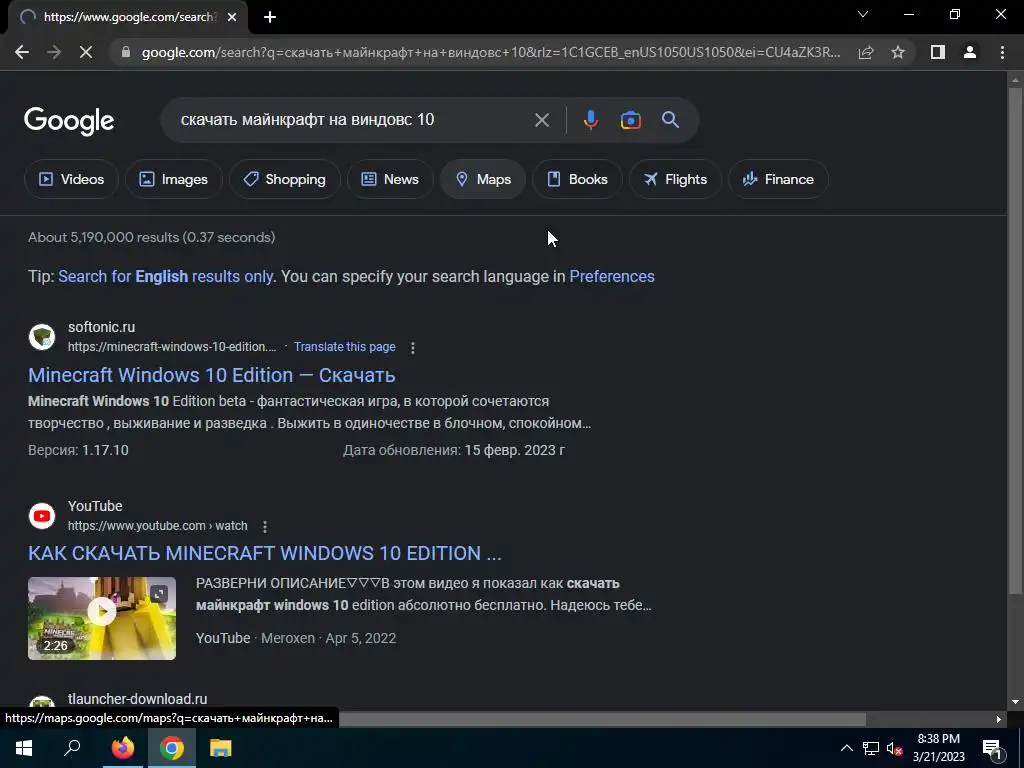Open the Windows notification center
This screenshot has height=768, width=1024.
click(x=992, y=748)
